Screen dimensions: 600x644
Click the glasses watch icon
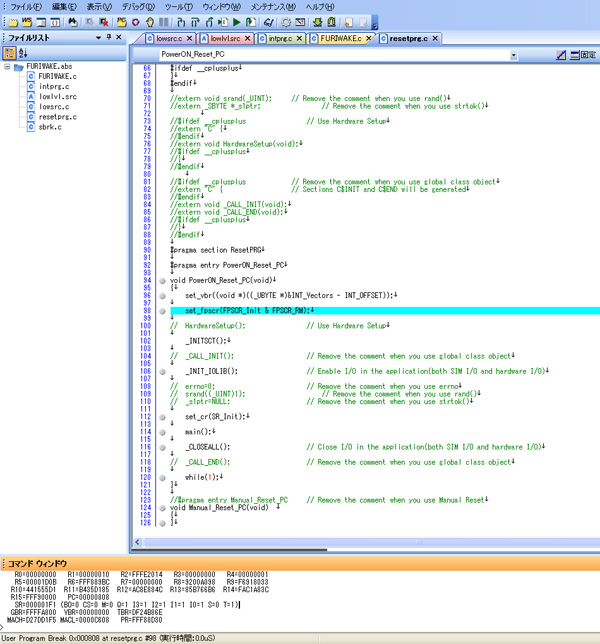(269, 22)
